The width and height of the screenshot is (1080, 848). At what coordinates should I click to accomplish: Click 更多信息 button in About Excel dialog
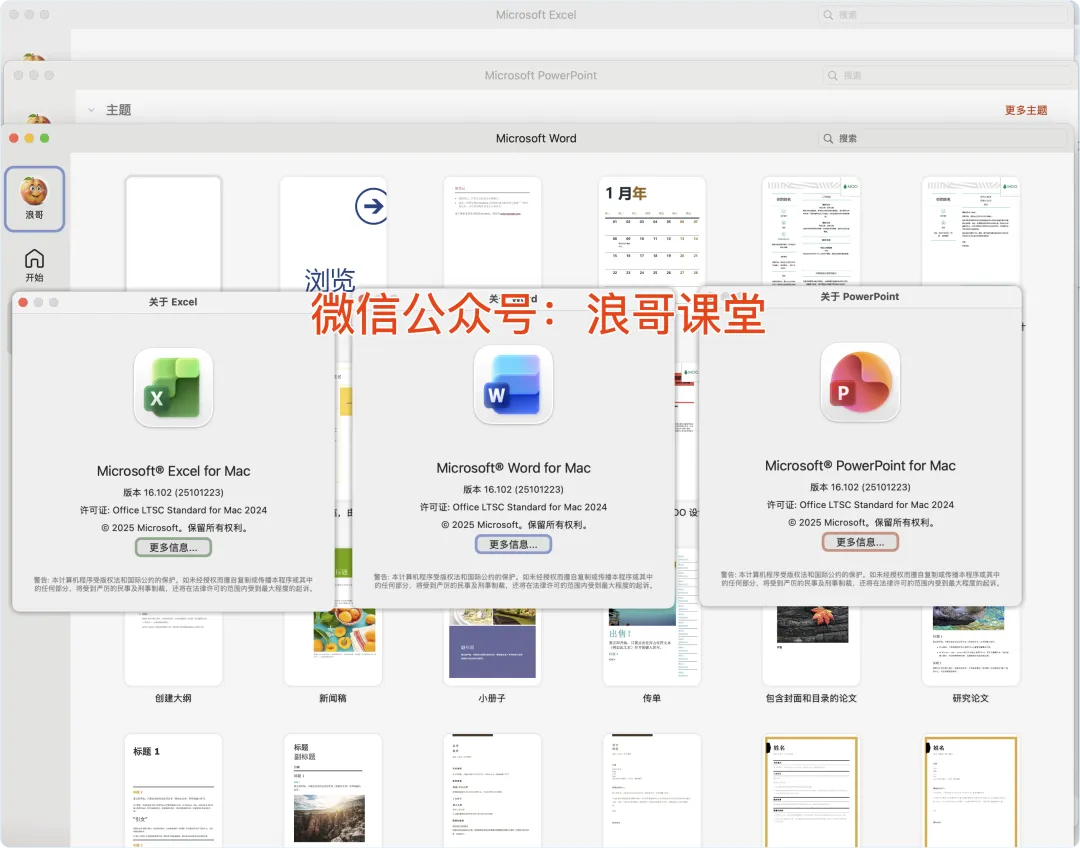pos(173,547)
